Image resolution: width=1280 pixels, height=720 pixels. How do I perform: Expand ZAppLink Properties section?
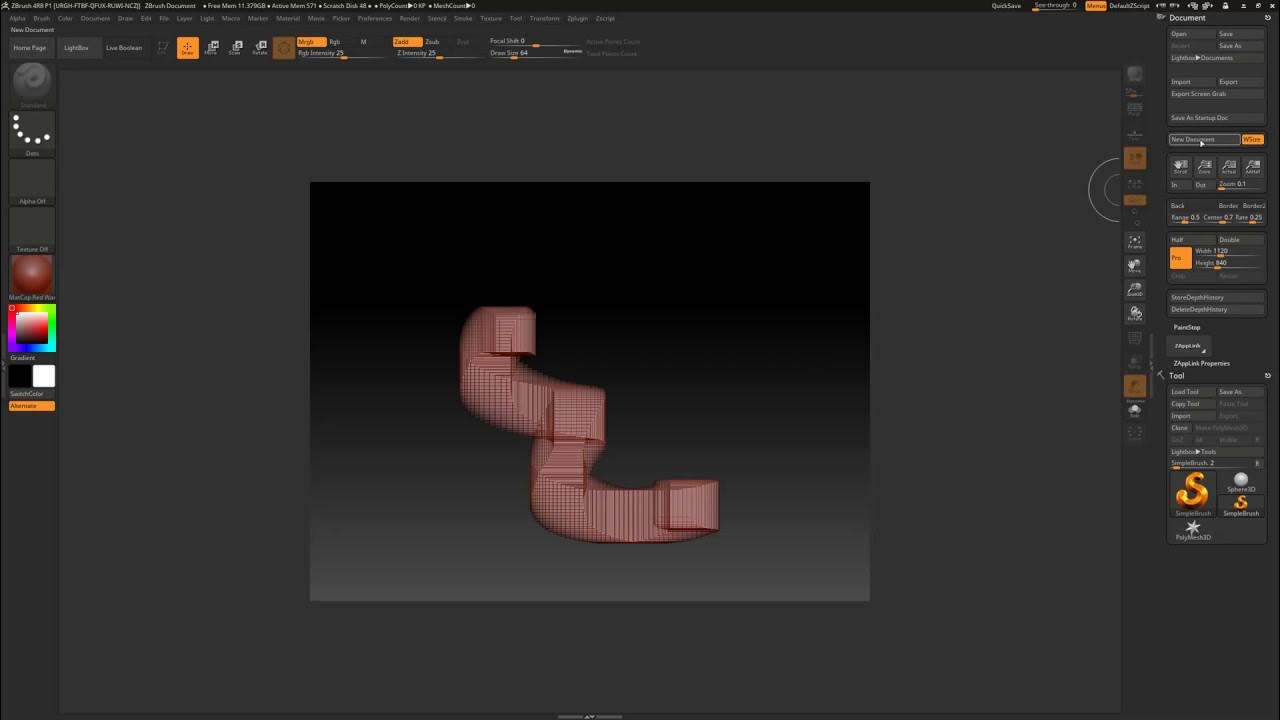tap(1202, 364)
